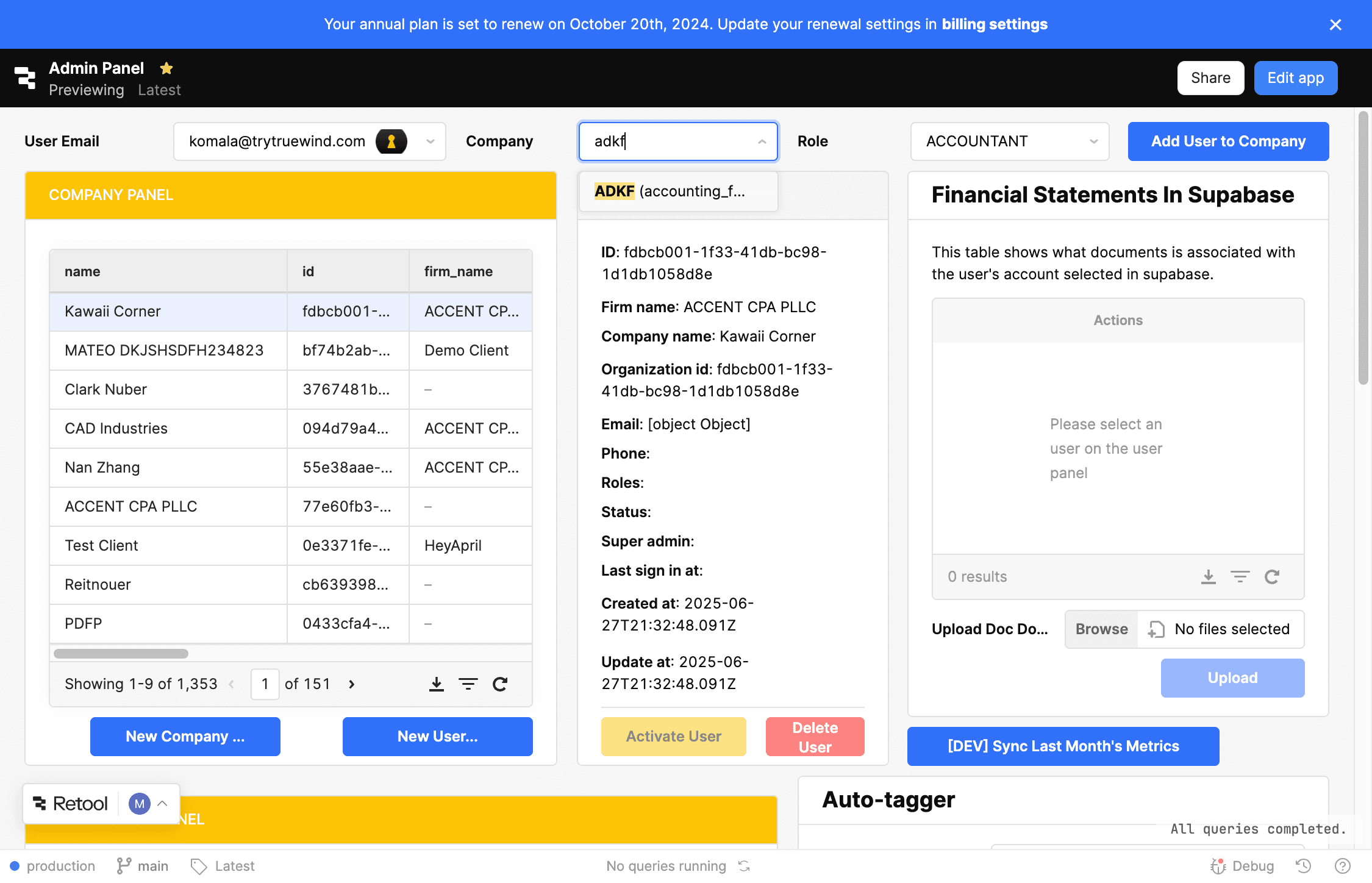Open billing settings from the banner
The height and width of the screenshot is (883, 1372).
coord(994,24)
